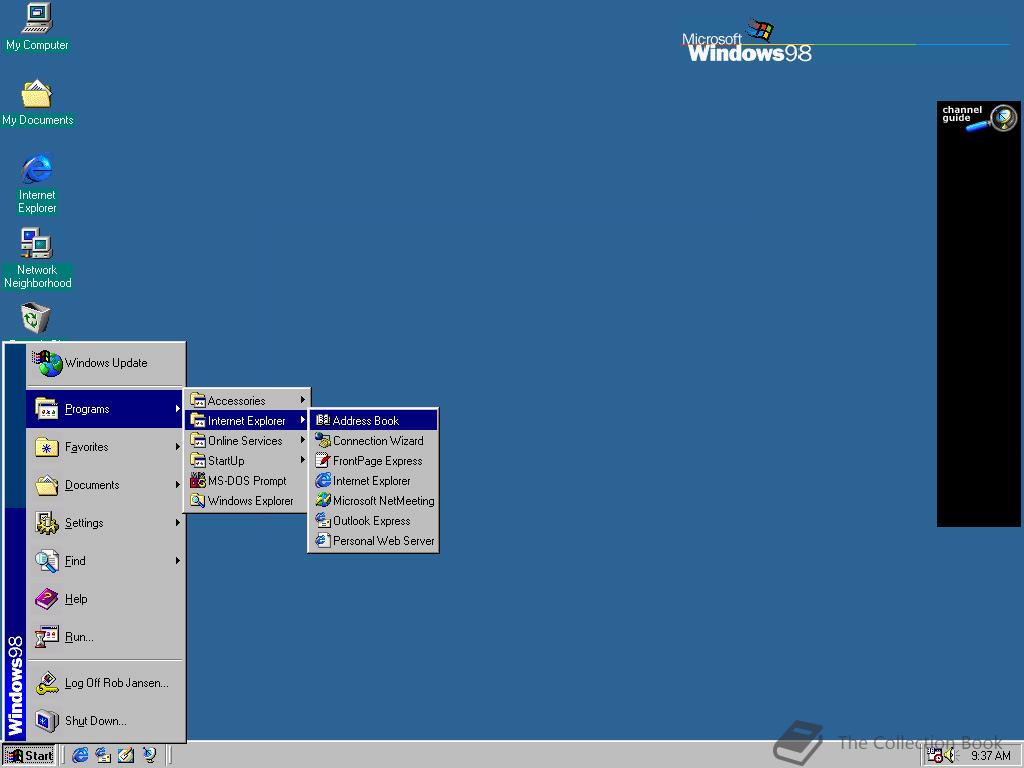Expand the Internet Explorer folder in Programs
The image size is (1024, 768).
pyautogui.click(x=248, y=421)
